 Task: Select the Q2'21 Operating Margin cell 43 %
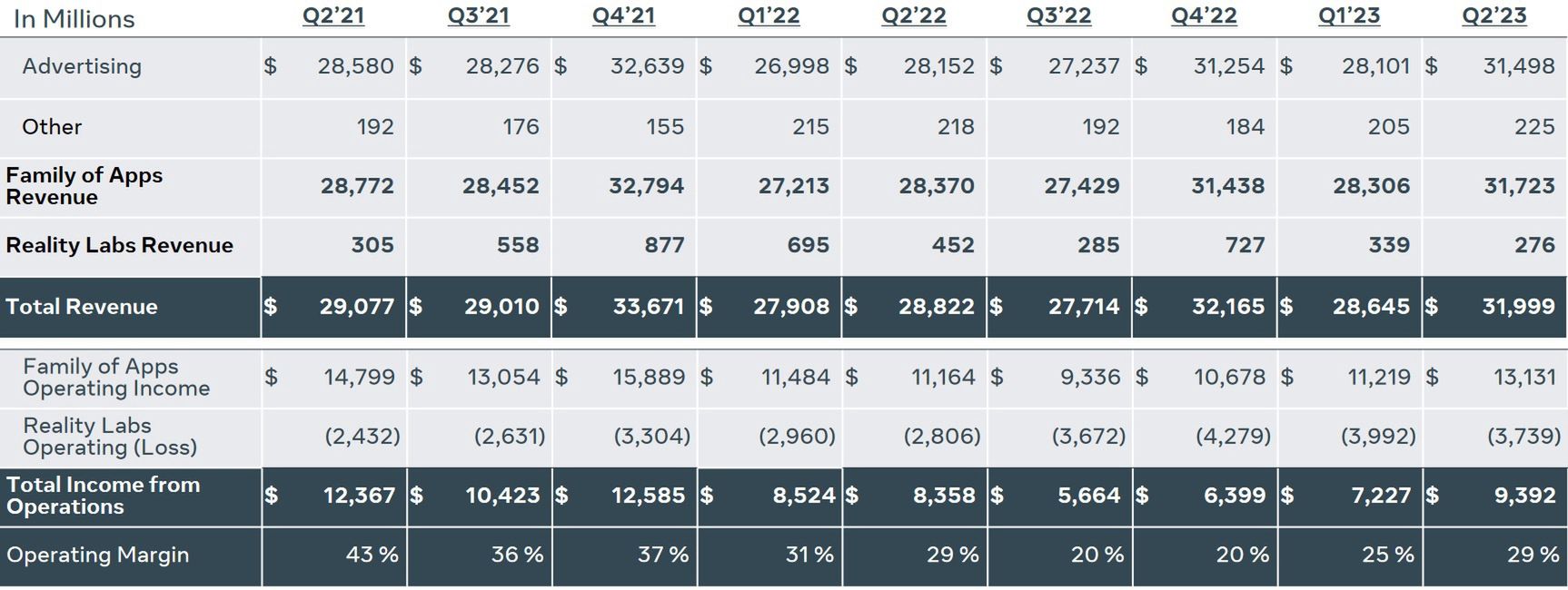(x=372, y=555)
